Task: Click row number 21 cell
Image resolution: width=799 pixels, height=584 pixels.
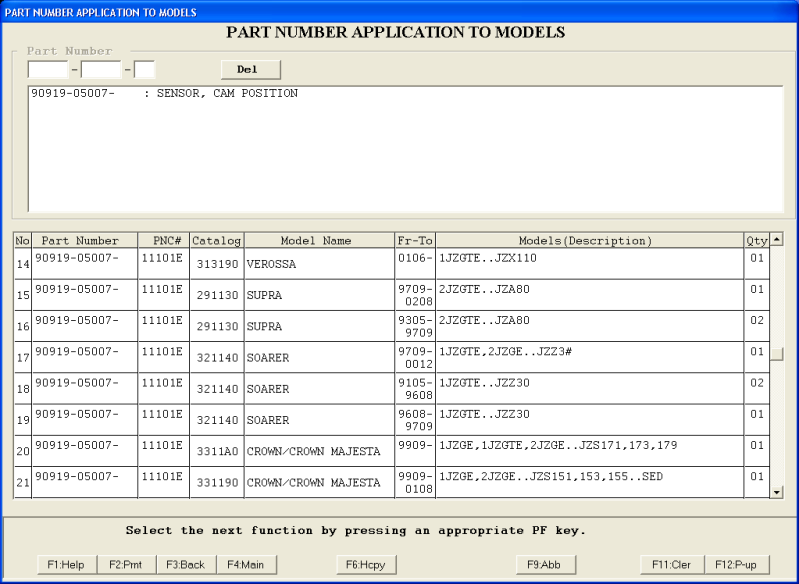Action: (x=22, y=482)
